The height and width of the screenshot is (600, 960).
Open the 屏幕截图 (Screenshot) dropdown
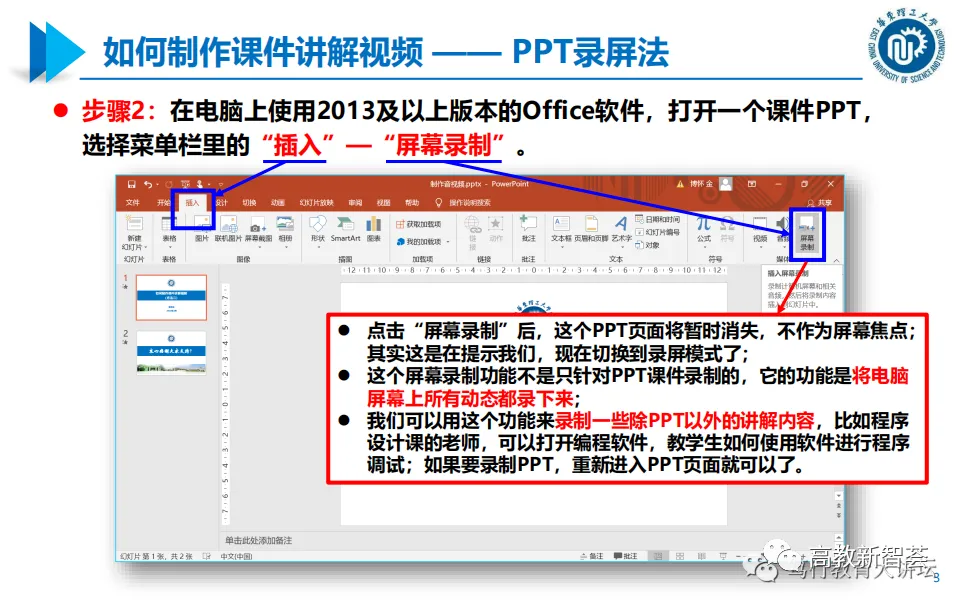(258, 231)
